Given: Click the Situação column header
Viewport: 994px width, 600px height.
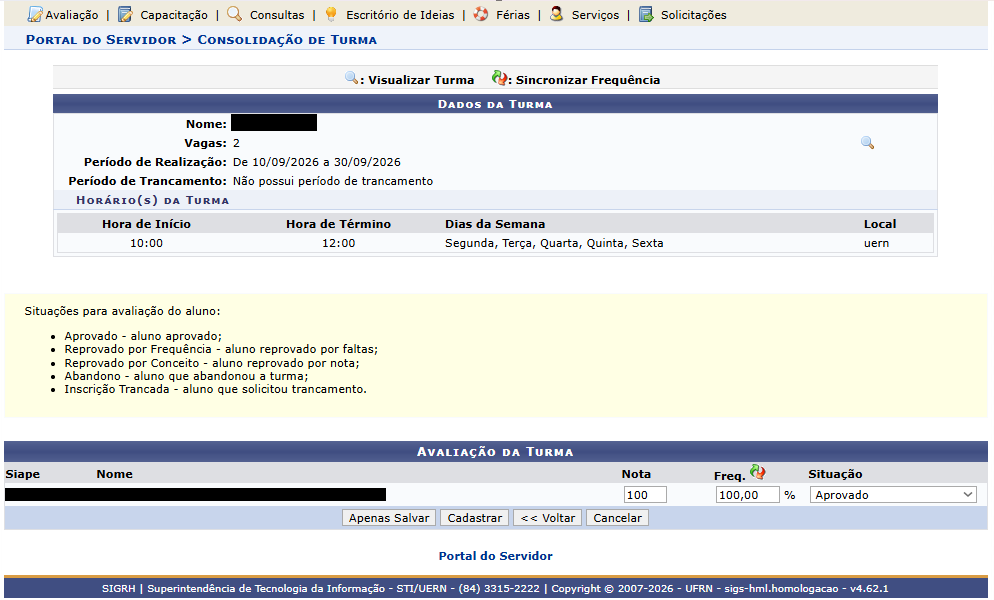Looking at the screenshot, I should 835,474.
